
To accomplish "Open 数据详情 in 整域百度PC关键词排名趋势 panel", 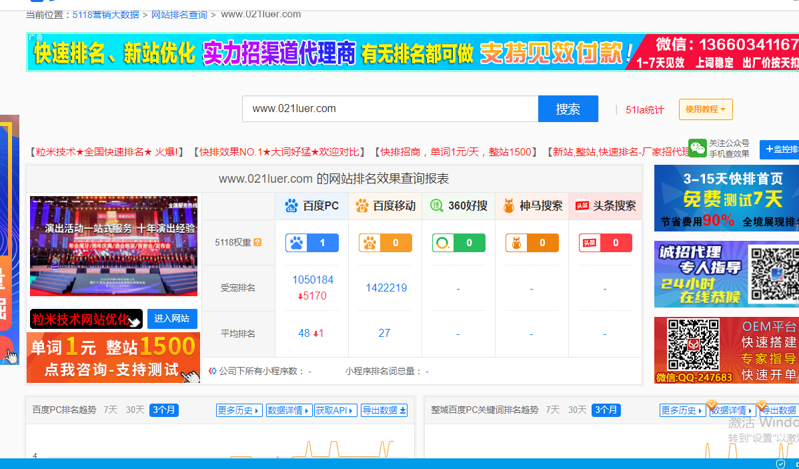I will click(732, 410).
